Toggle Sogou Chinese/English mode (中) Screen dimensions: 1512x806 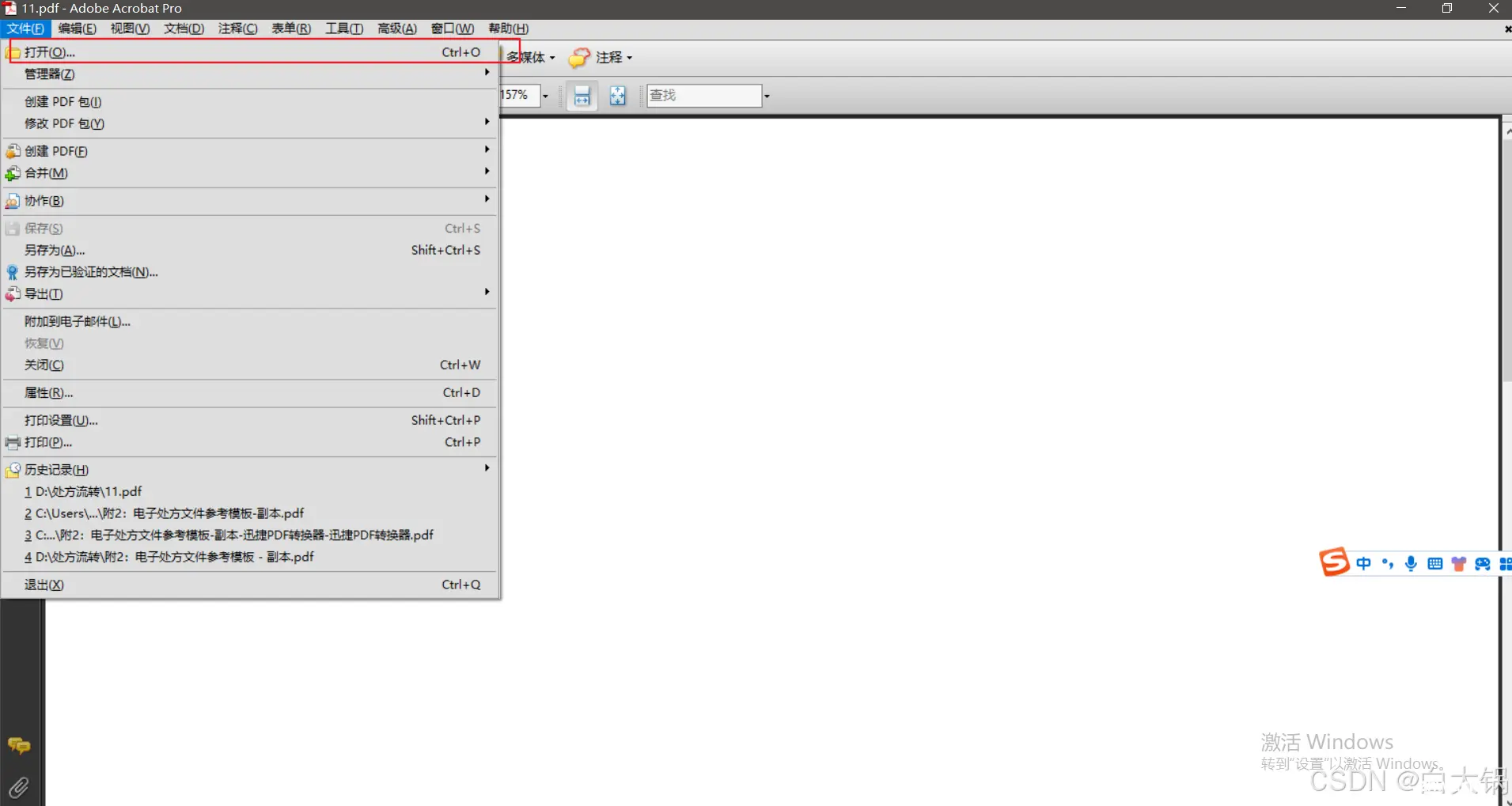1363,563
